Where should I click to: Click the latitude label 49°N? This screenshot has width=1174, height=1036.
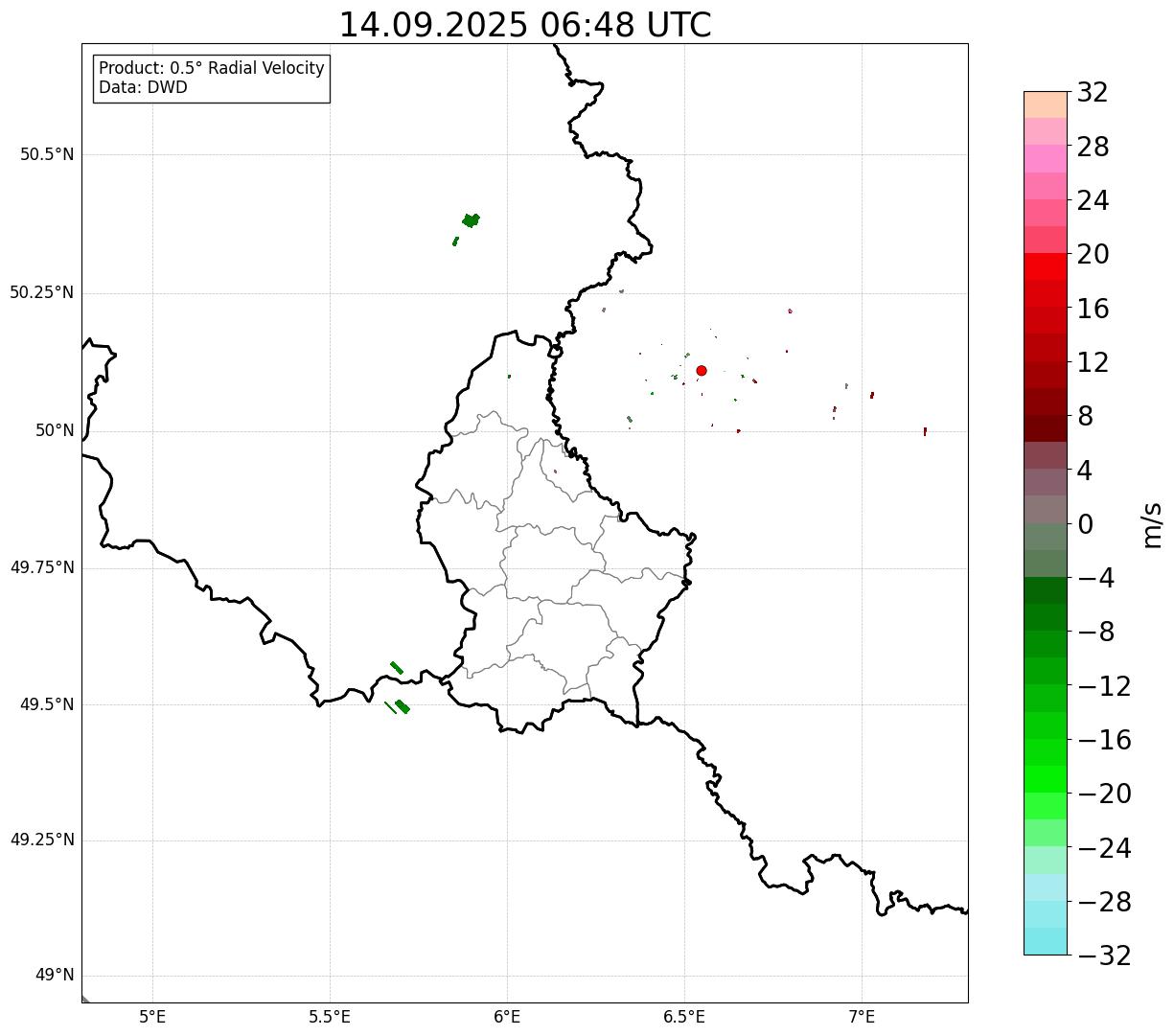click(x=55, y=976)
